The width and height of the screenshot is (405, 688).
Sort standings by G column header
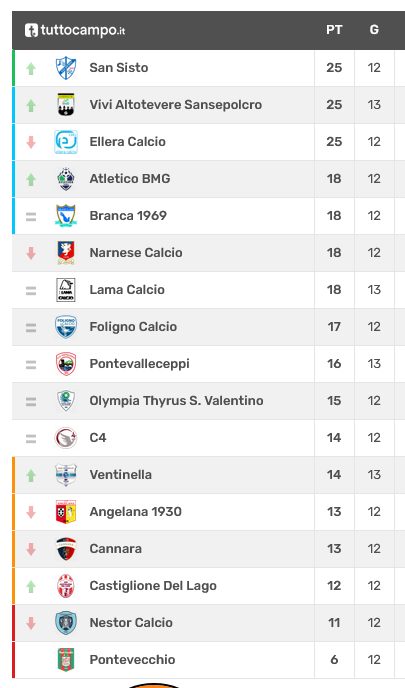374,30
